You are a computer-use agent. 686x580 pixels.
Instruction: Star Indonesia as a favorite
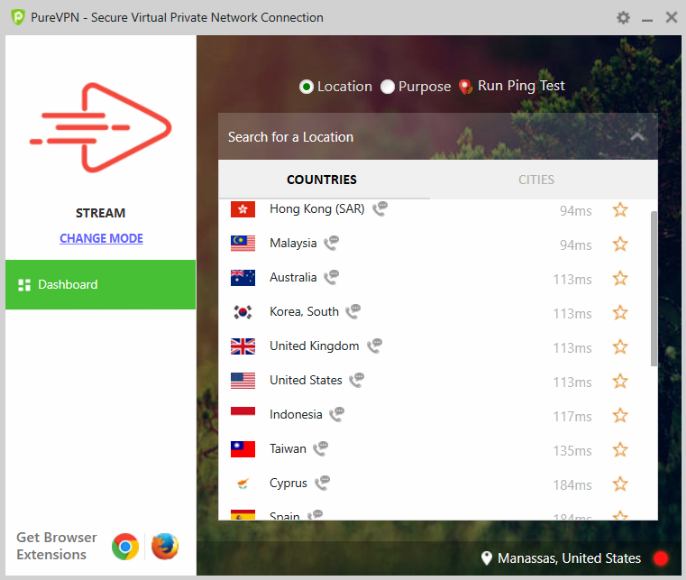point(620,416)
